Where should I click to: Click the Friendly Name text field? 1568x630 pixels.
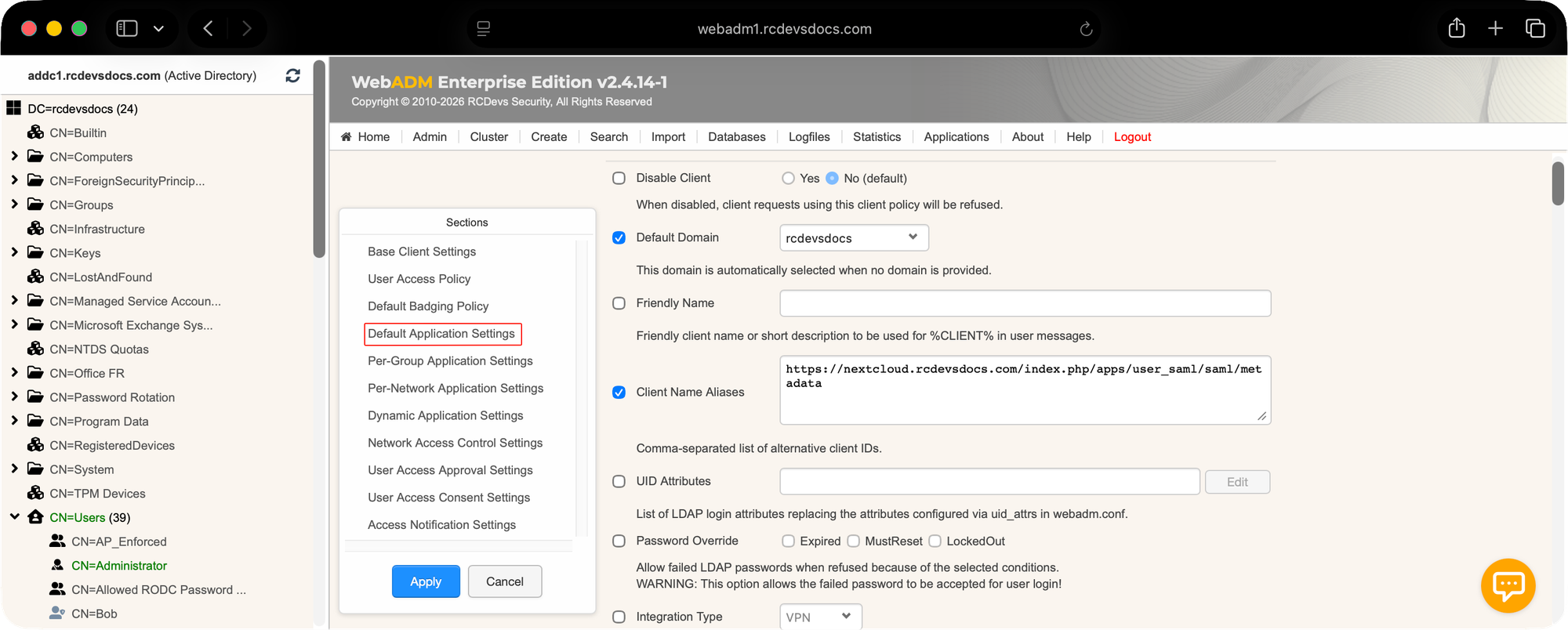(x=1025, y=303)
